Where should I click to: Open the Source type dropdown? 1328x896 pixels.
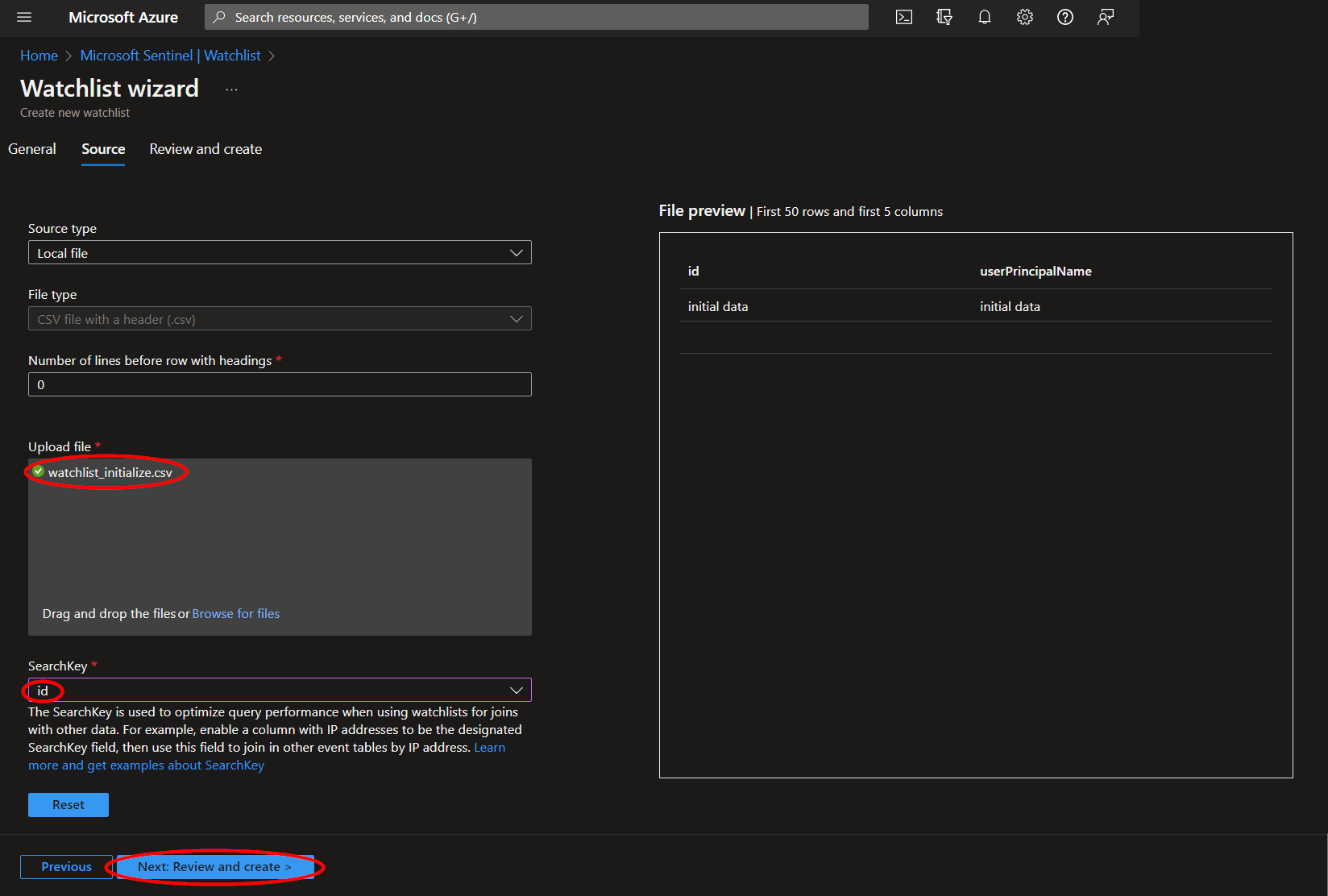click(x=280, y=253)
